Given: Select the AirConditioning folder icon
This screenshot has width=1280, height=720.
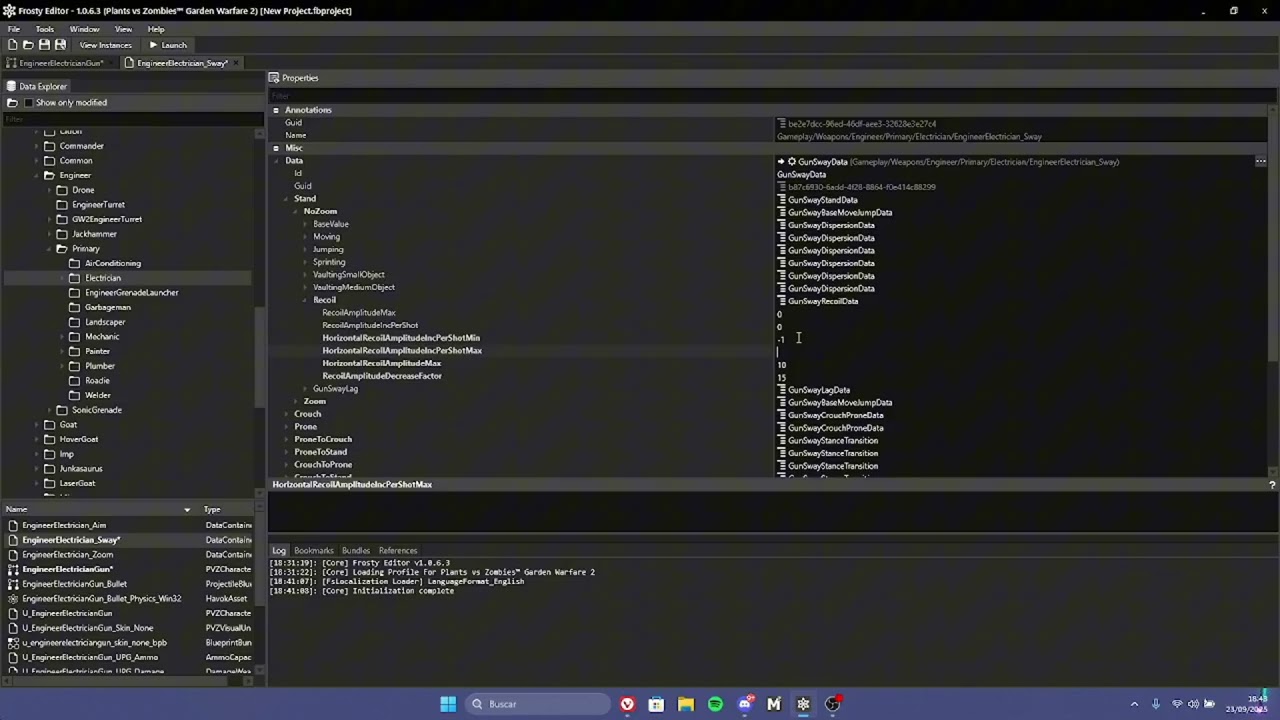Looking at the screenshot, I should [x=75, y=263].
